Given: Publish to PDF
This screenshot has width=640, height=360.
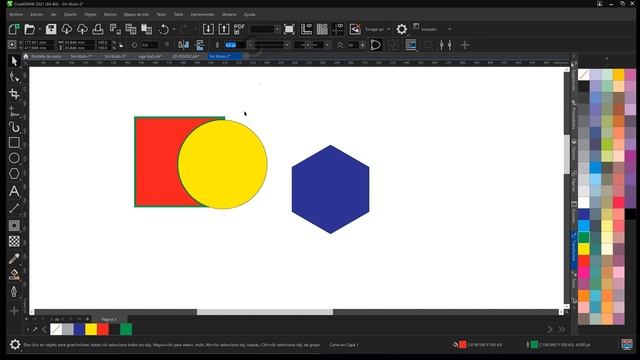Looking at the screenshot, I should click(x=239, y=29).
